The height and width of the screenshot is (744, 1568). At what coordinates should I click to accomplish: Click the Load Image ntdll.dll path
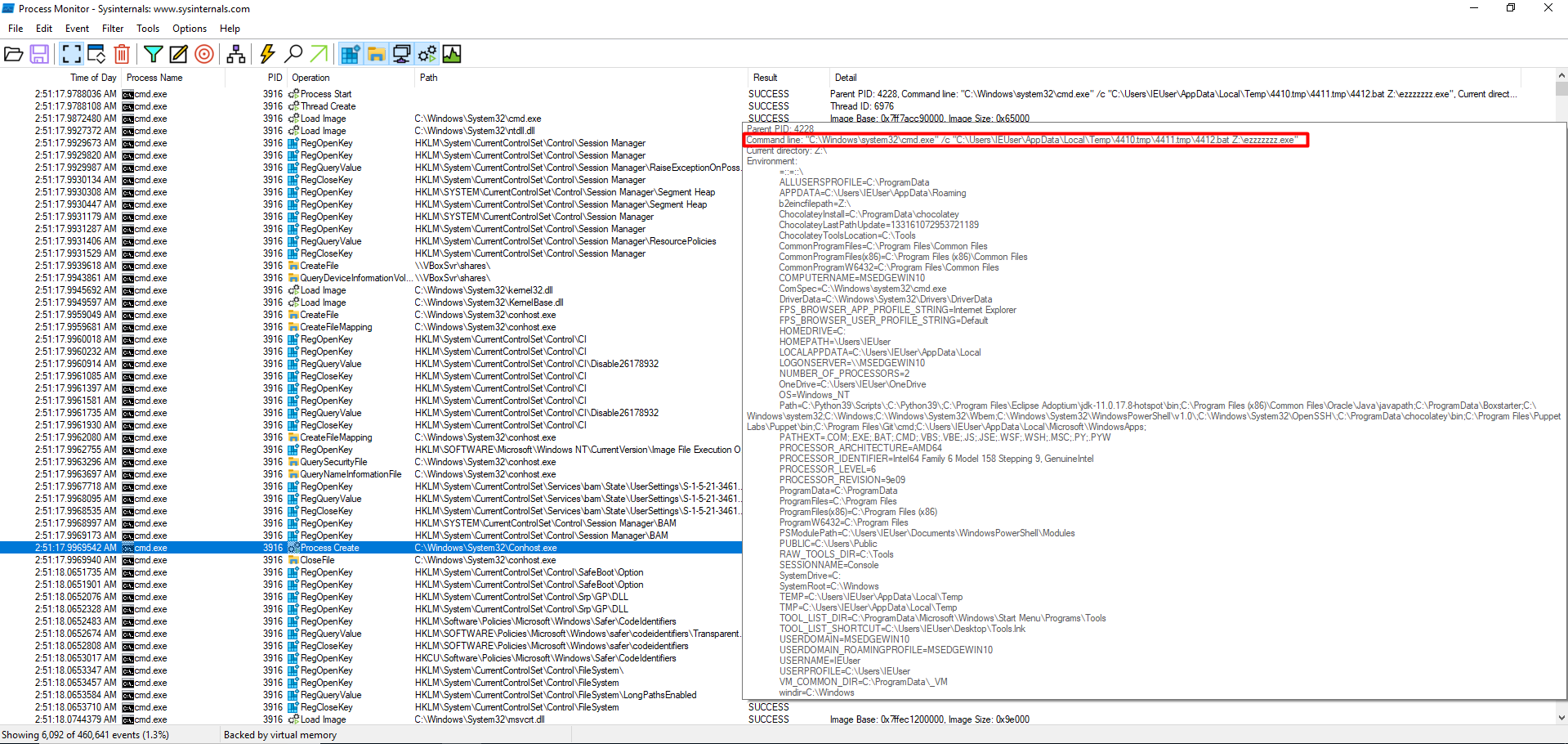475,131
